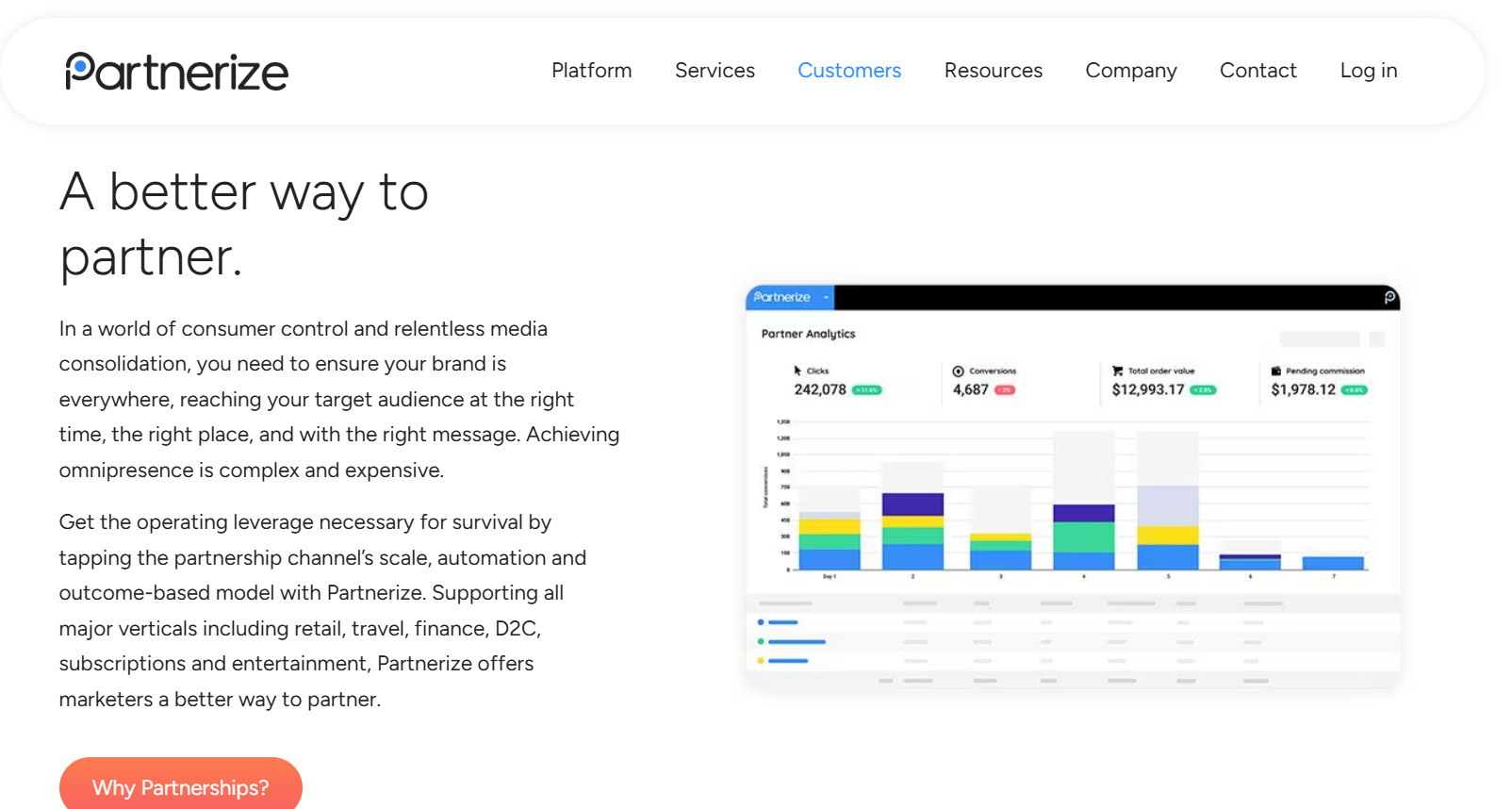
Task: Click the yellow legend dot in dashboard table
Action: click(761, 660)
